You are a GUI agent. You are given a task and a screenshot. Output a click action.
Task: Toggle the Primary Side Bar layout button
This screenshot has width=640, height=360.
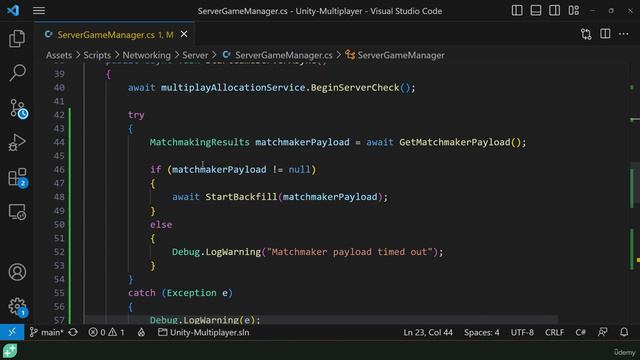517,11
